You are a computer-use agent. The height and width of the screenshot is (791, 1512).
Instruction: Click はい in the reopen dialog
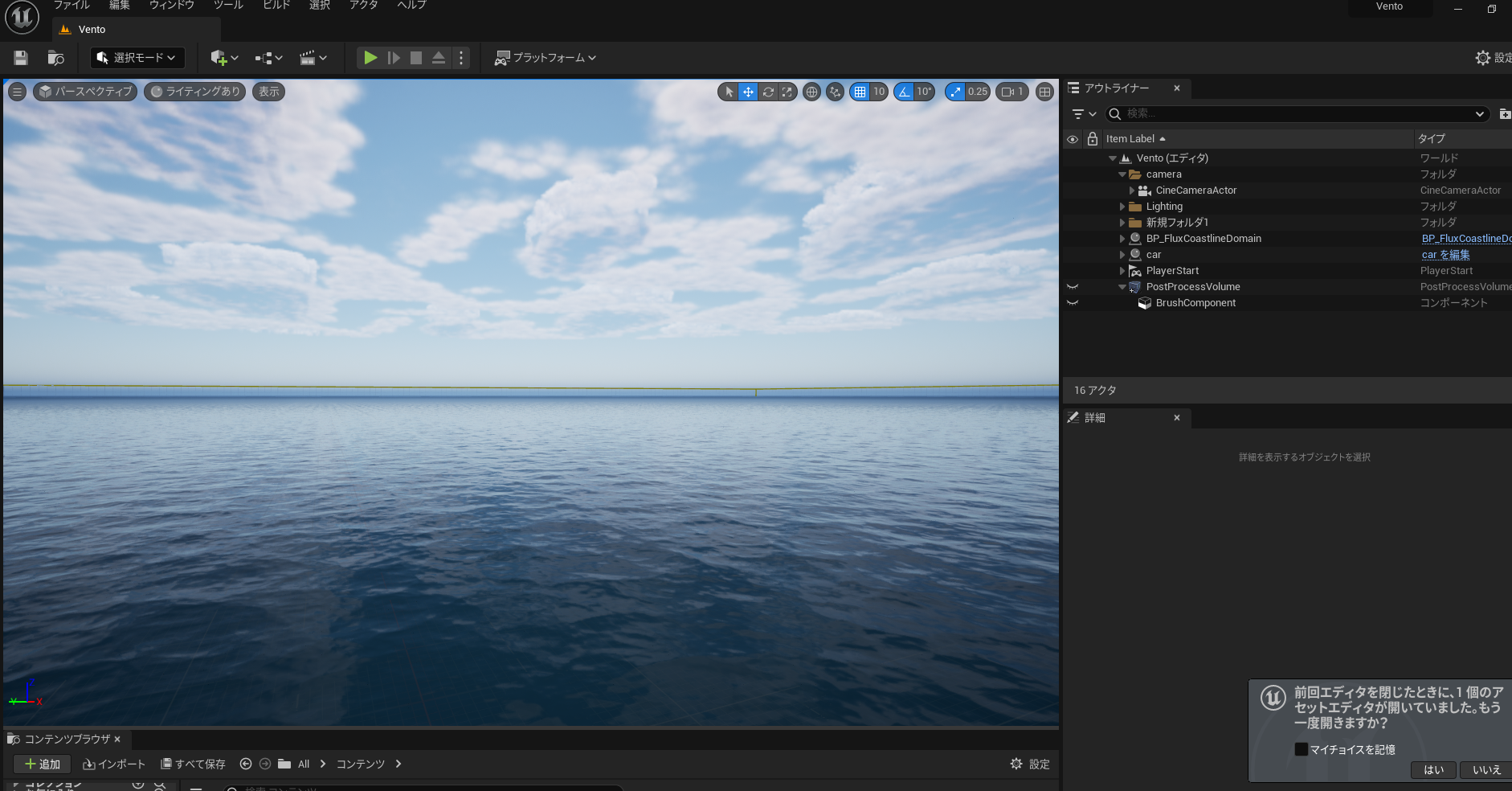coord(1434,770)
